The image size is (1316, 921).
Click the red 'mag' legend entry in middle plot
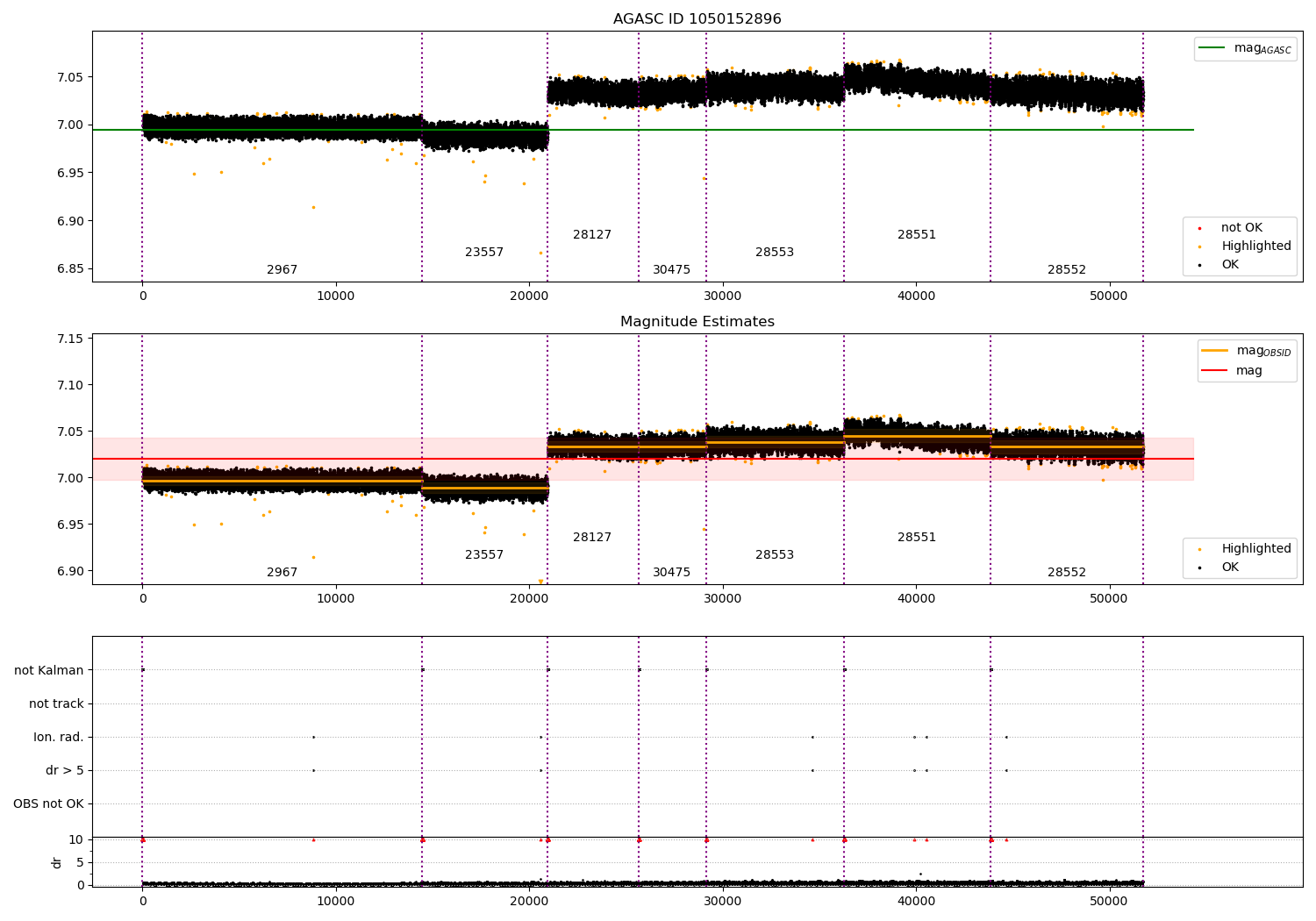(x=1233, y=371)
